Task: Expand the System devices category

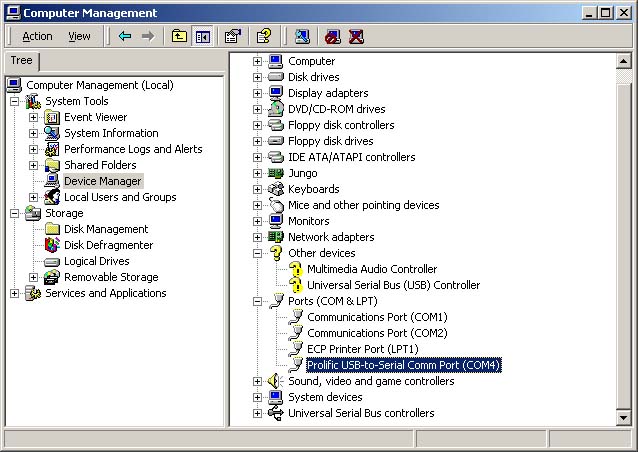Action: 257,397
